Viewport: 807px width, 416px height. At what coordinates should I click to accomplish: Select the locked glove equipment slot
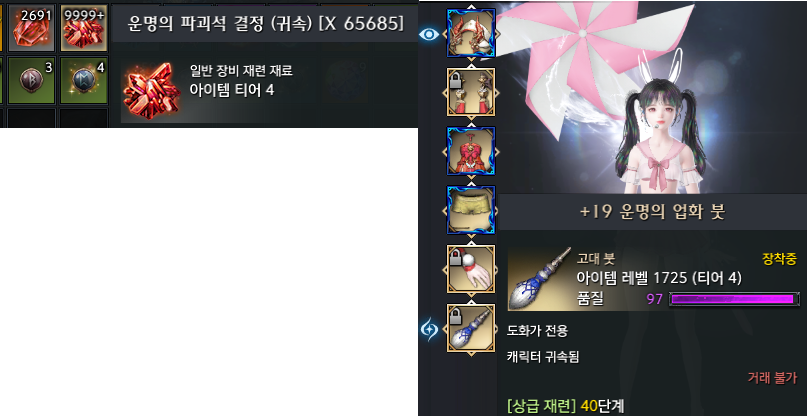point(471,269)
